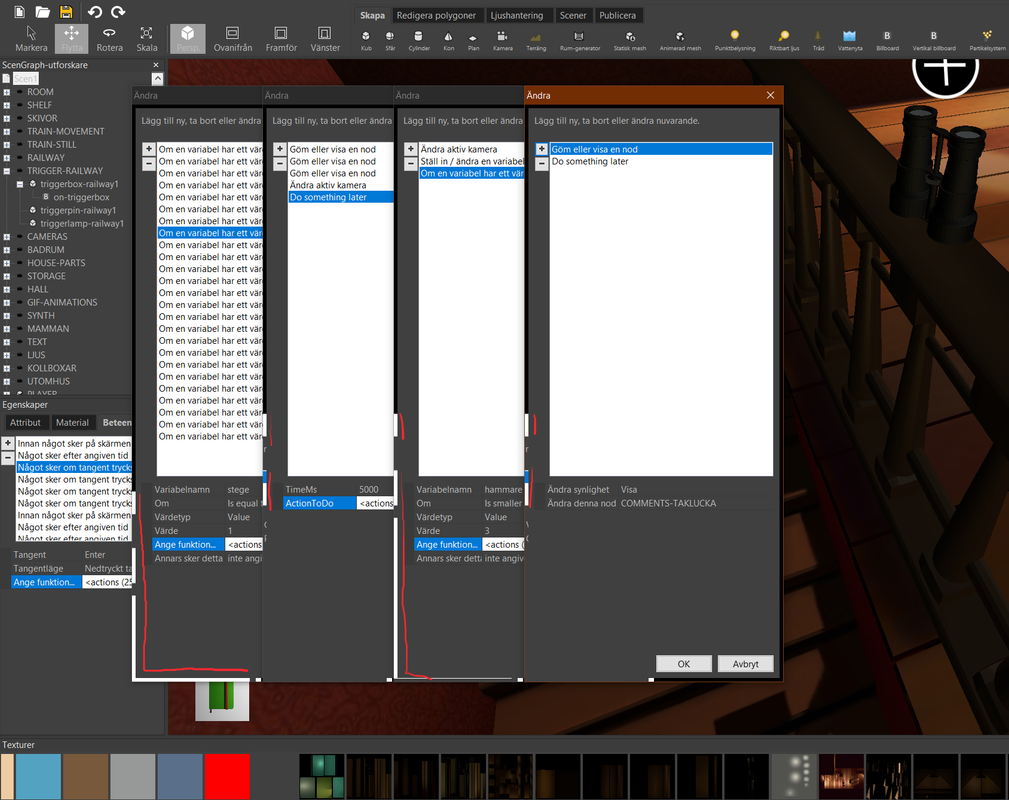The image size is (1009, 800).
Task: Pick the Skala scale tool
Action: pos(147,39)
